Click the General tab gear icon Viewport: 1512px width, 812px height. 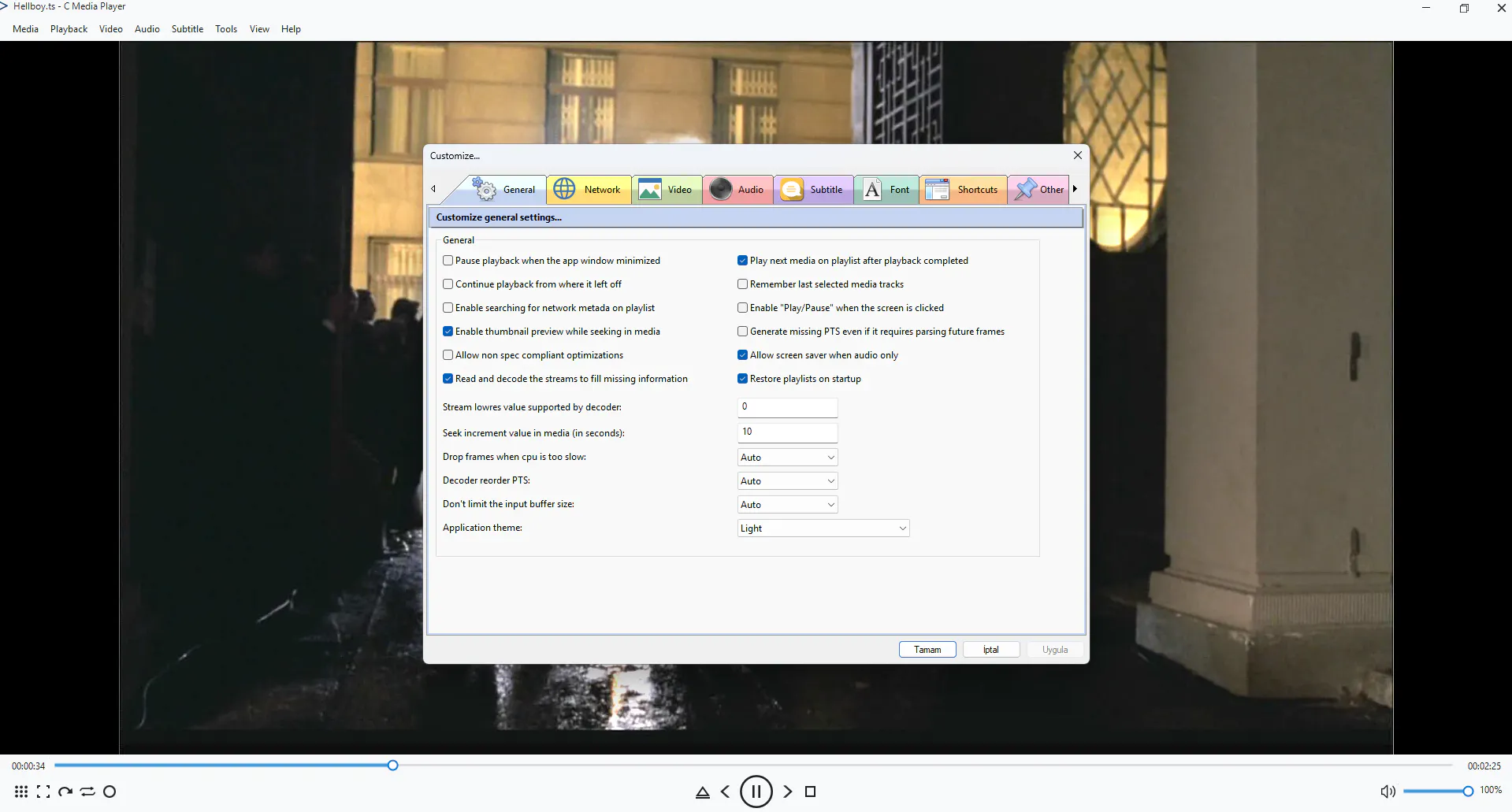point(484,189)
